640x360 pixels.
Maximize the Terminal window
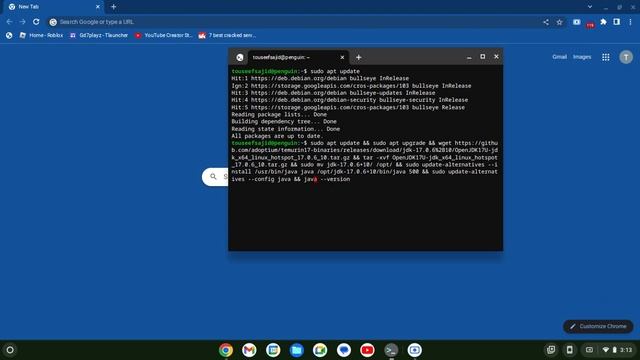pyautogui.click(x=482, y=57)
